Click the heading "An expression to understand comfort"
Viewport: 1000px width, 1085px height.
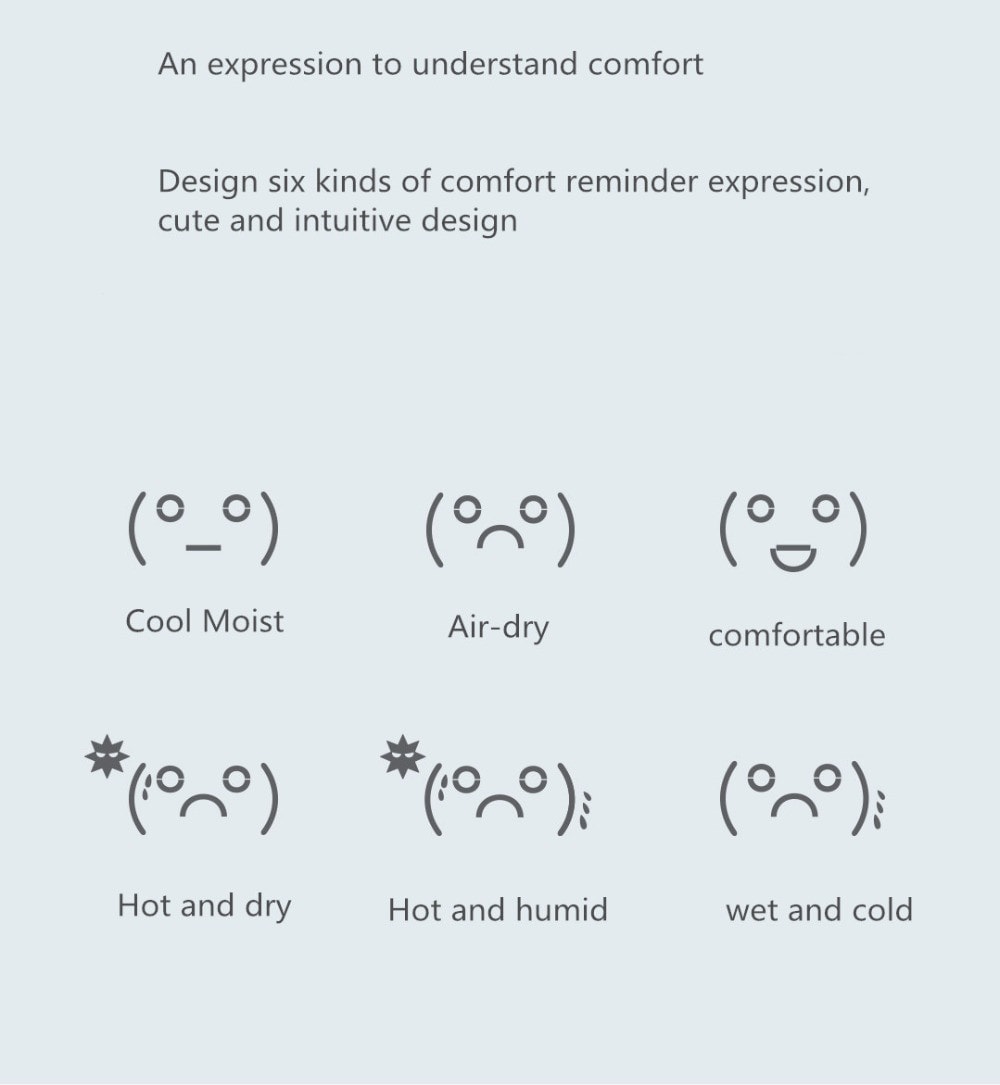(430, 65)
